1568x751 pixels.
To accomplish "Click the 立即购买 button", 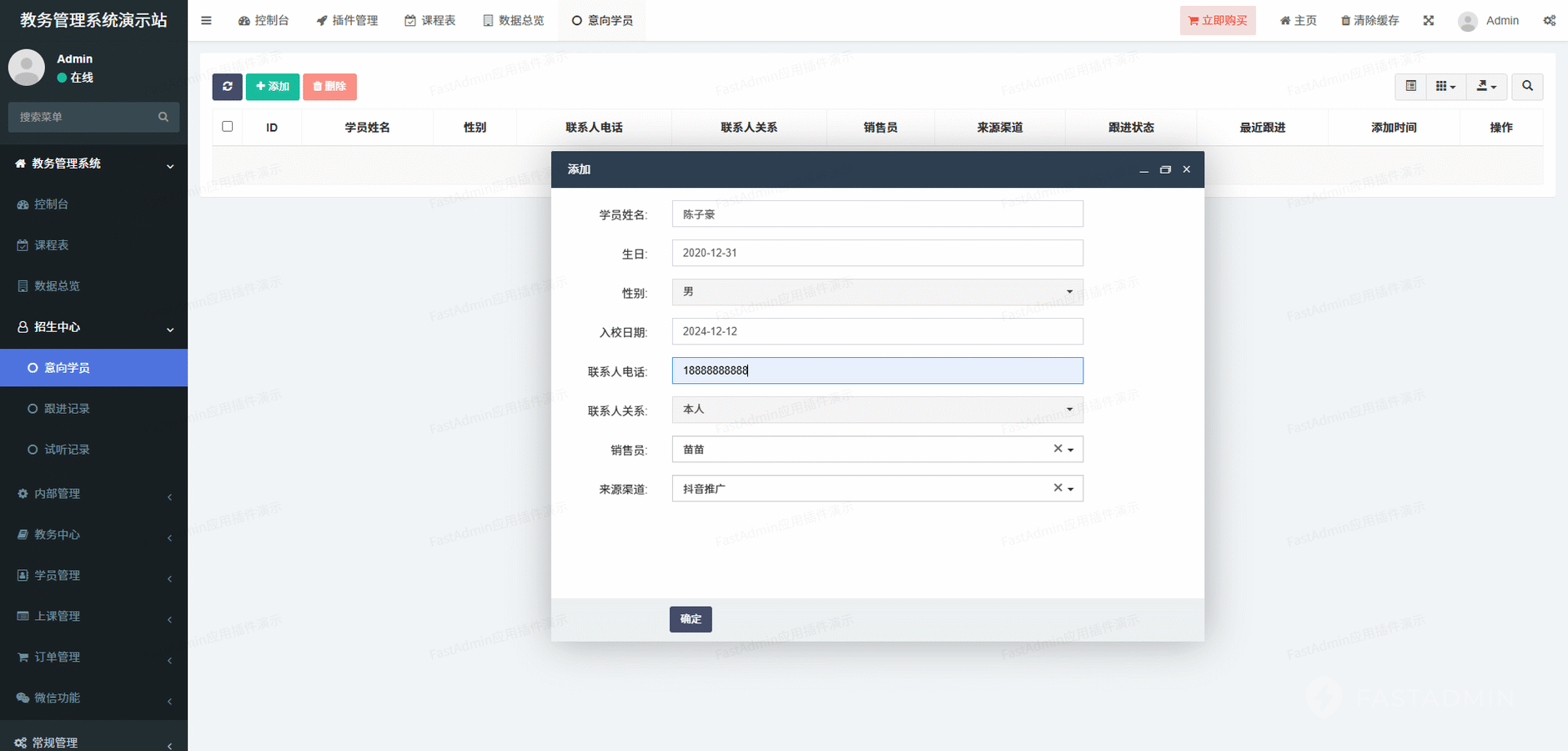I will point(1217,21).
